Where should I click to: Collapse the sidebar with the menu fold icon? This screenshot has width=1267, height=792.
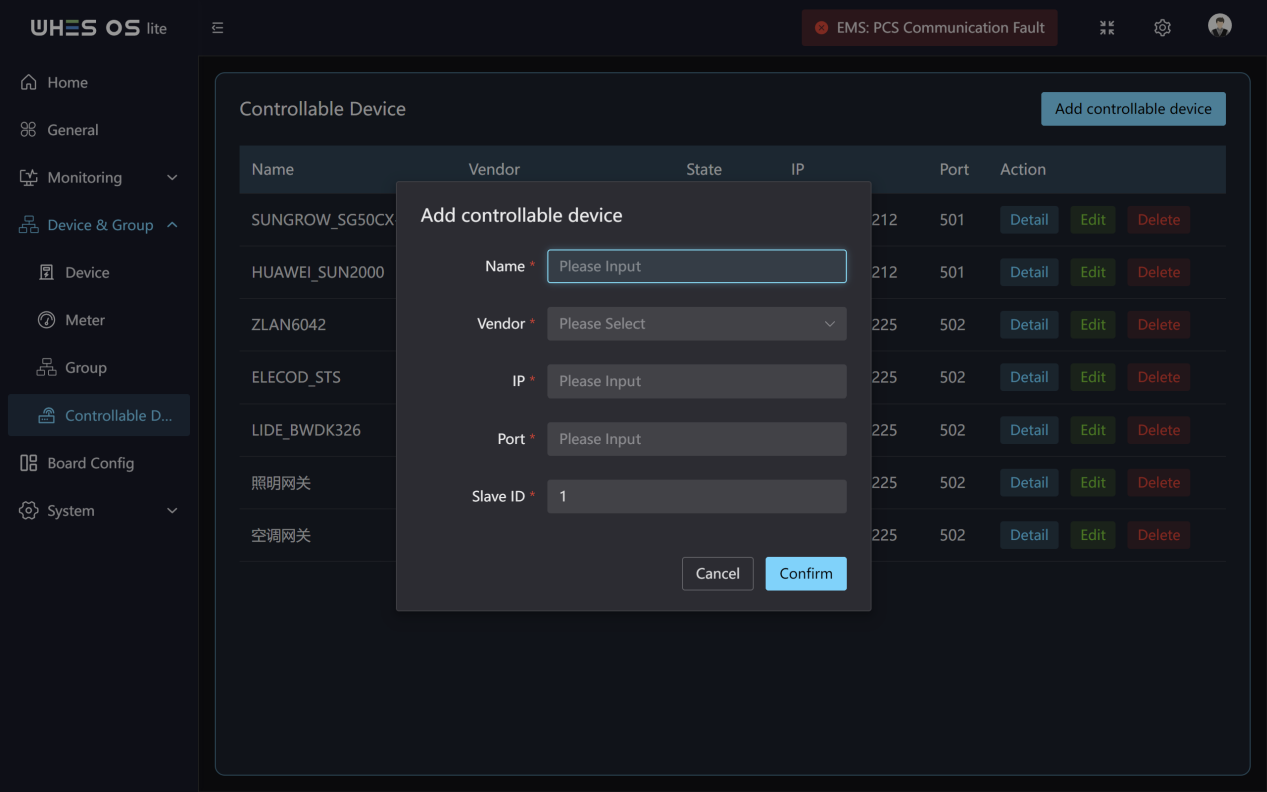pyautogui.click(x=218, y=28)
